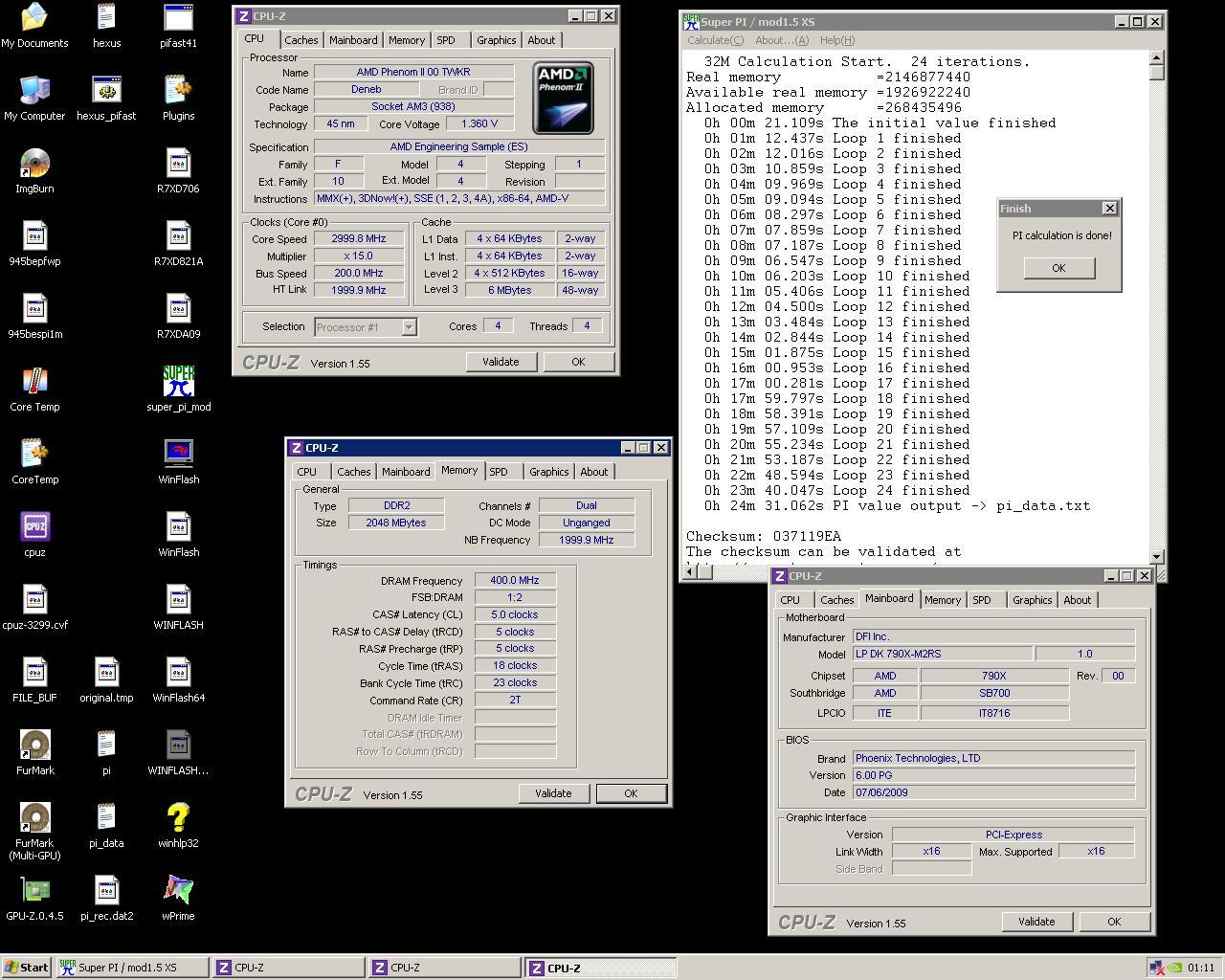Open the pi_data desktop file
Viewport: 1225px width, 980px height.
[106, 825]
